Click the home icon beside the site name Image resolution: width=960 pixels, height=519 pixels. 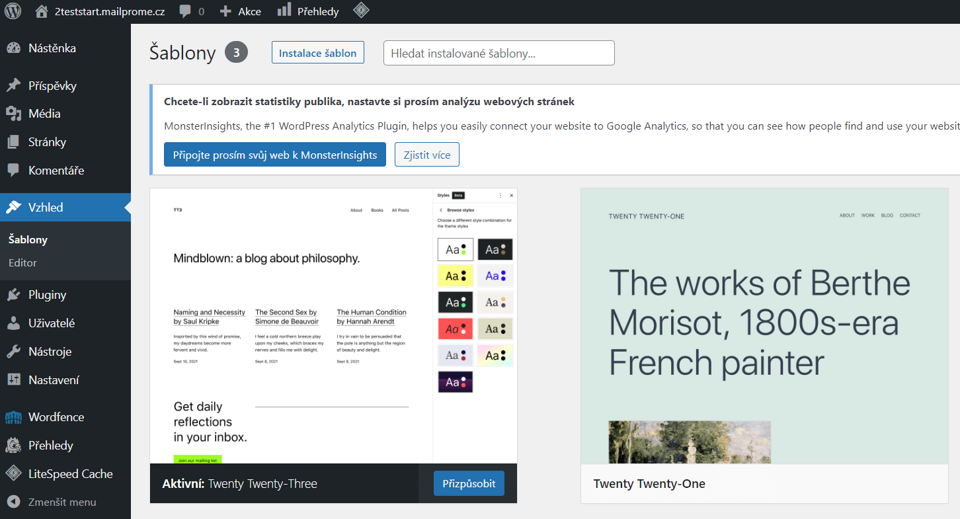[41, 11]
